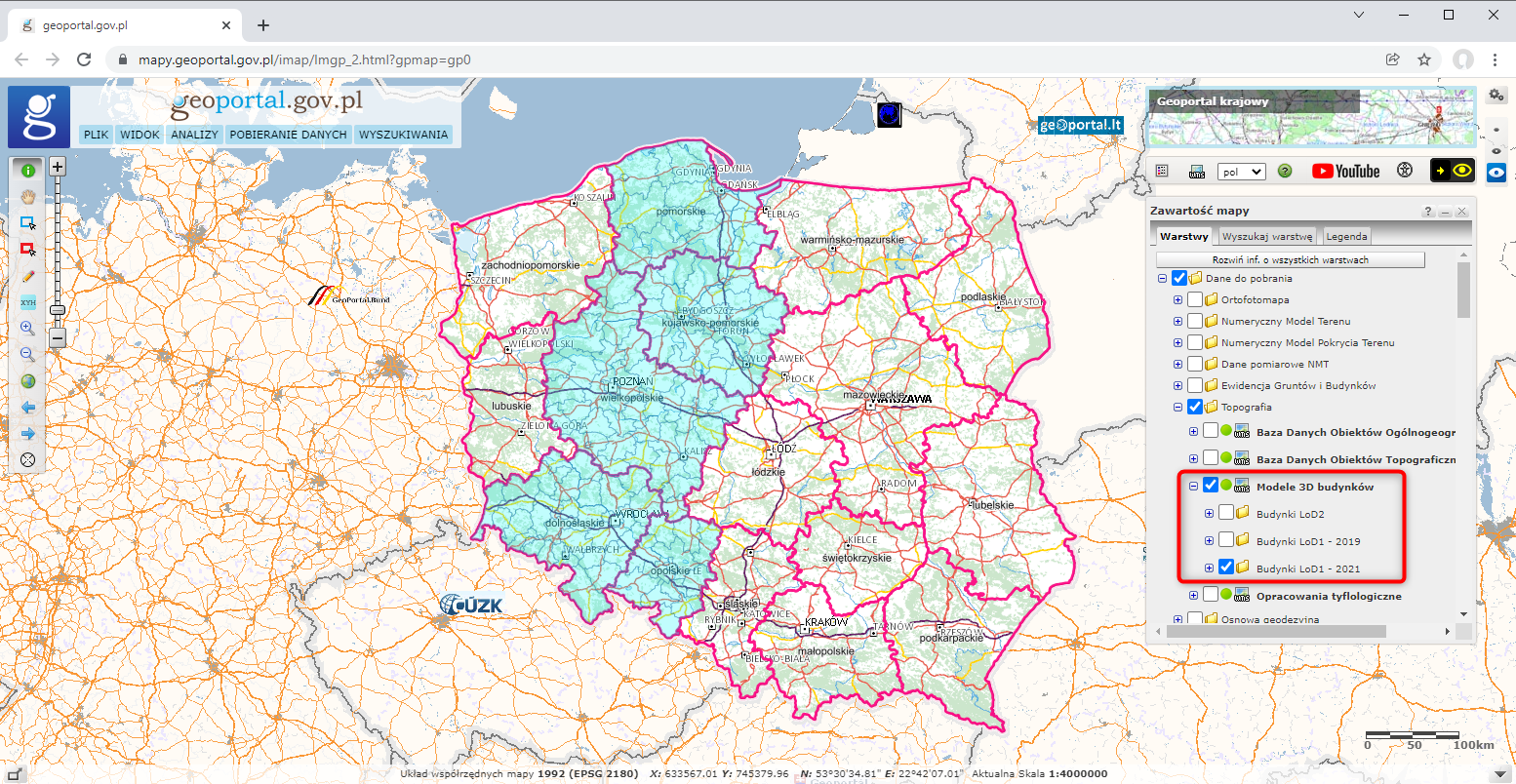Click the high contrast yellow eye button
Image resolution: width=1516 pixels, height=784 pixels.
click(x=1452, y=171)
